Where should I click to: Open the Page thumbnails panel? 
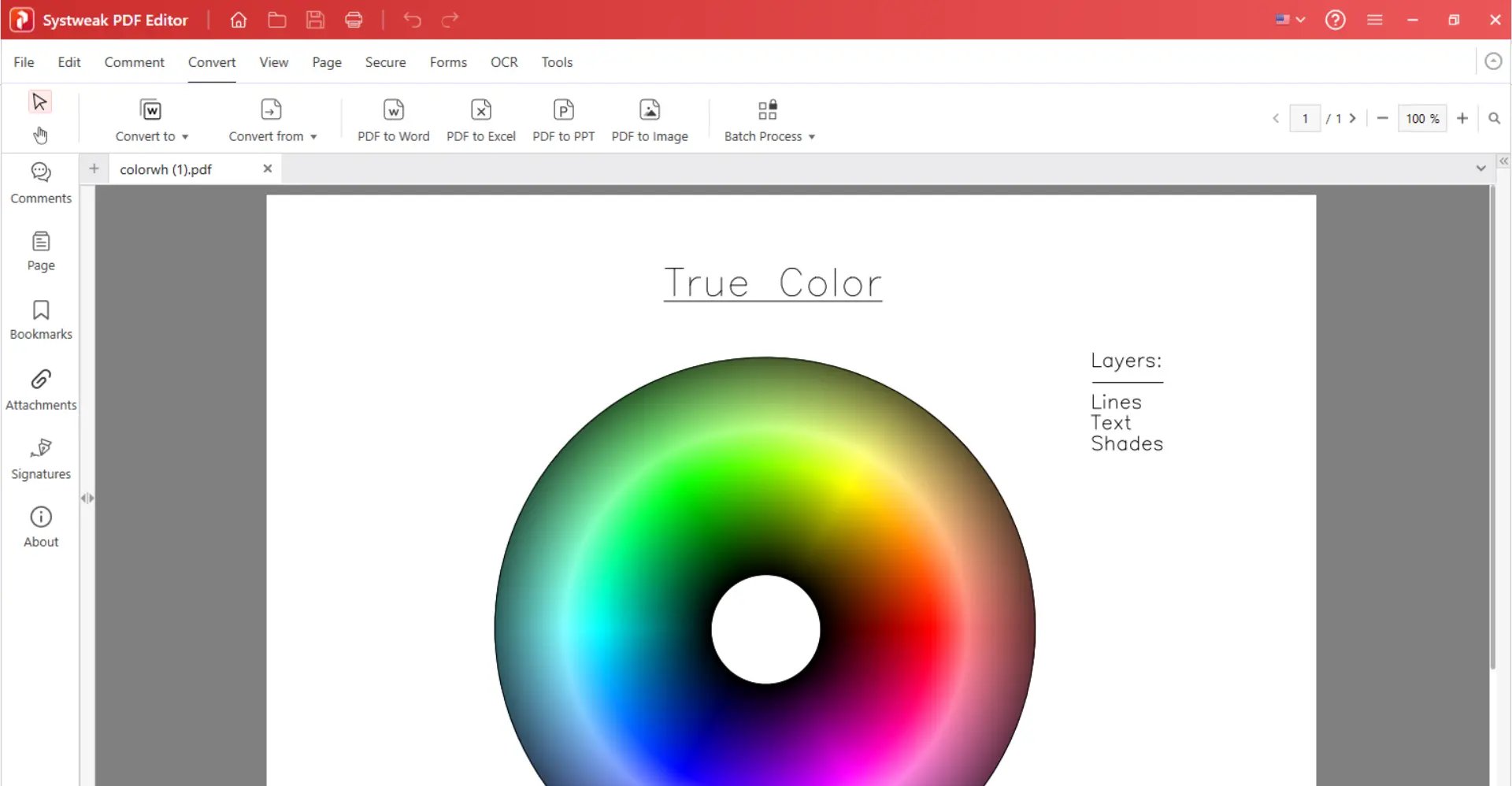pos(41,251)
